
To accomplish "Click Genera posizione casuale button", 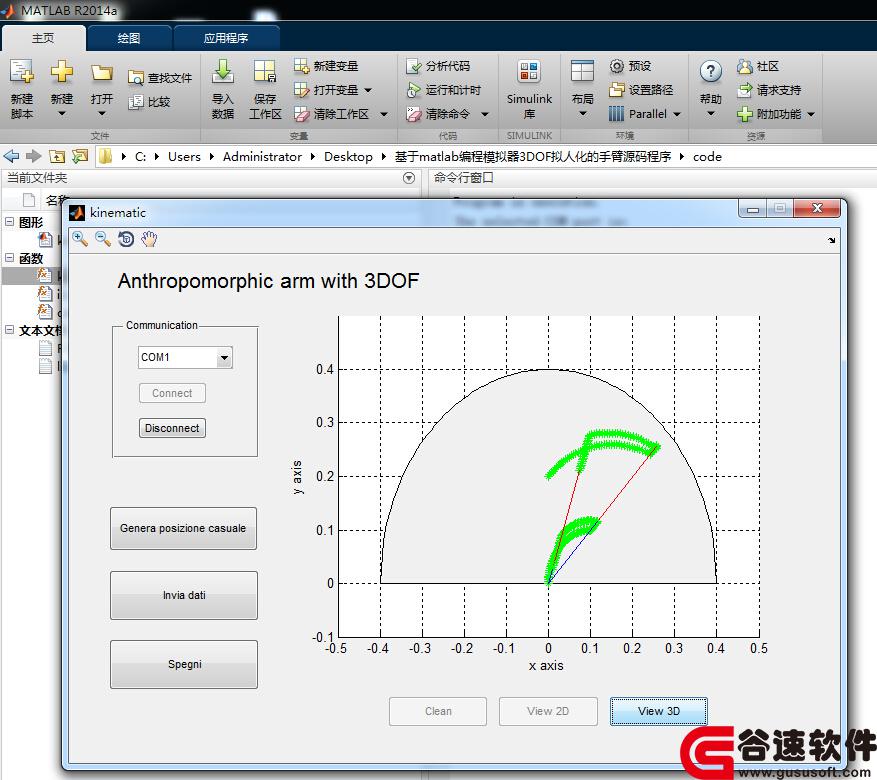I will [x=183, y=528].
